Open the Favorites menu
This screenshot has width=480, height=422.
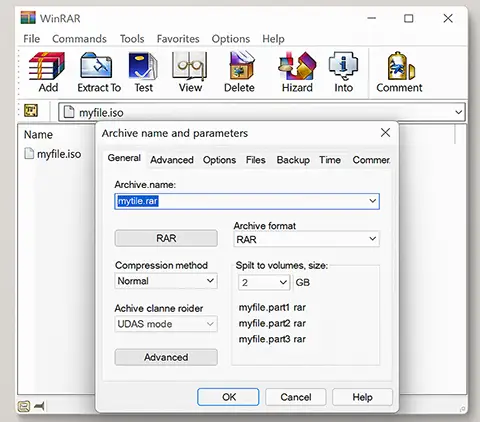tap(178, 39)
